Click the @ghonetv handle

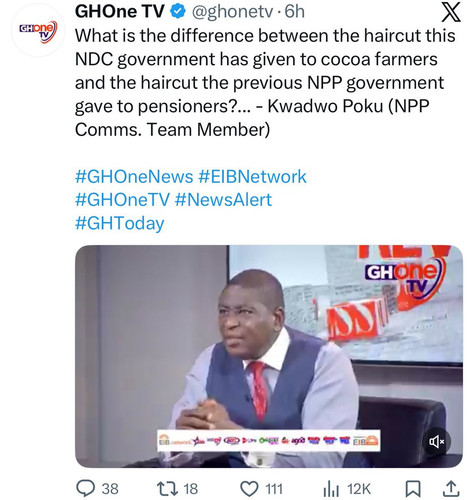point(231,12)
